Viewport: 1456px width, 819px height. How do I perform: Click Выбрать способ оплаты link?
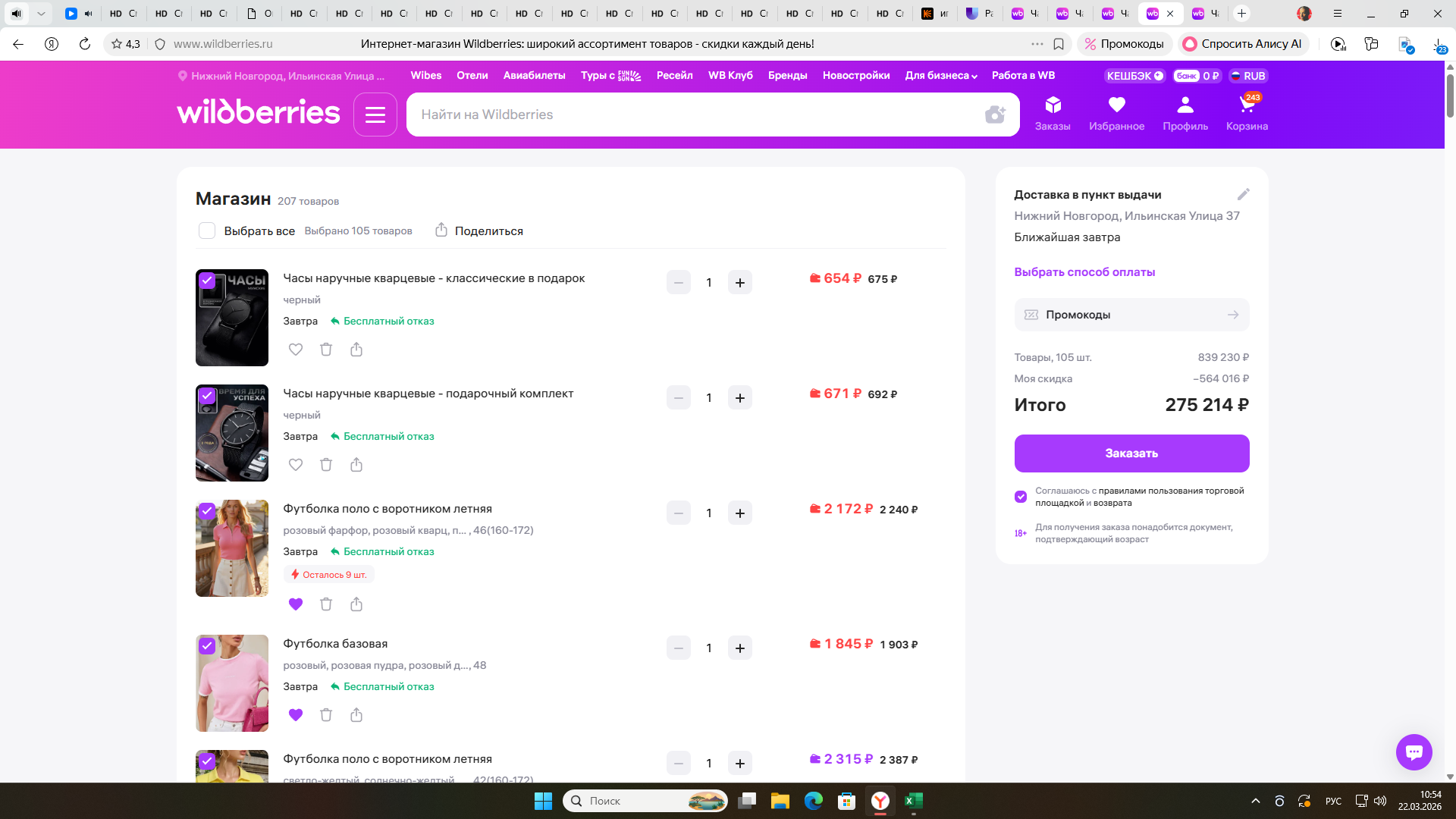(1084, 272)
